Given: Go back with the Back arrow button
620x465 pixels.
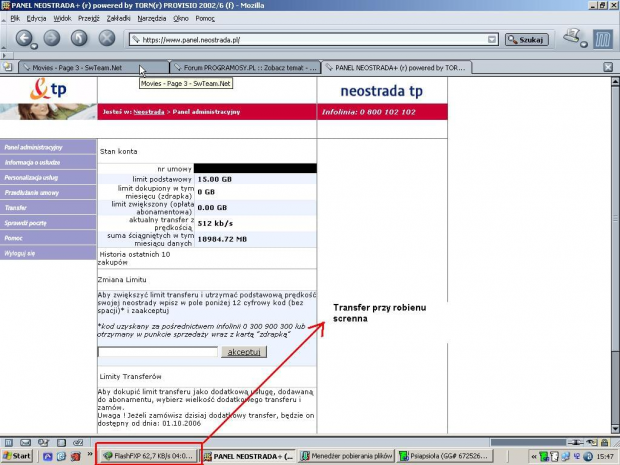Looking at the screenshot, I should tap(24, 38).
